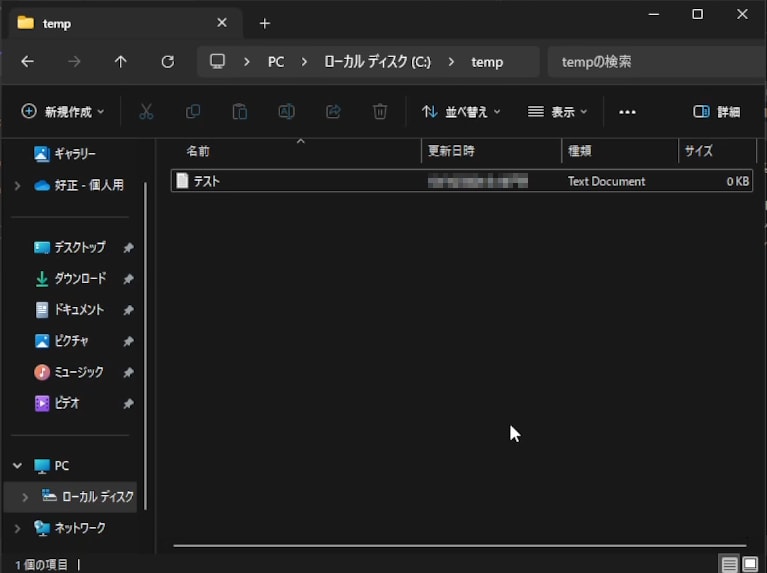Click the Paste clipboard icon
This screenshot has height=573, width=767.
(x=239, y=112)
